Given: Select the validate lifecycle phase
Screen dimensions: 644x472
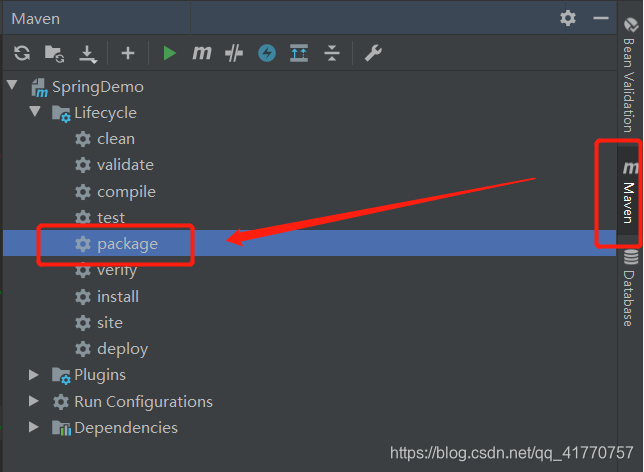Looking at the screenshot, I should click(125, 165).
